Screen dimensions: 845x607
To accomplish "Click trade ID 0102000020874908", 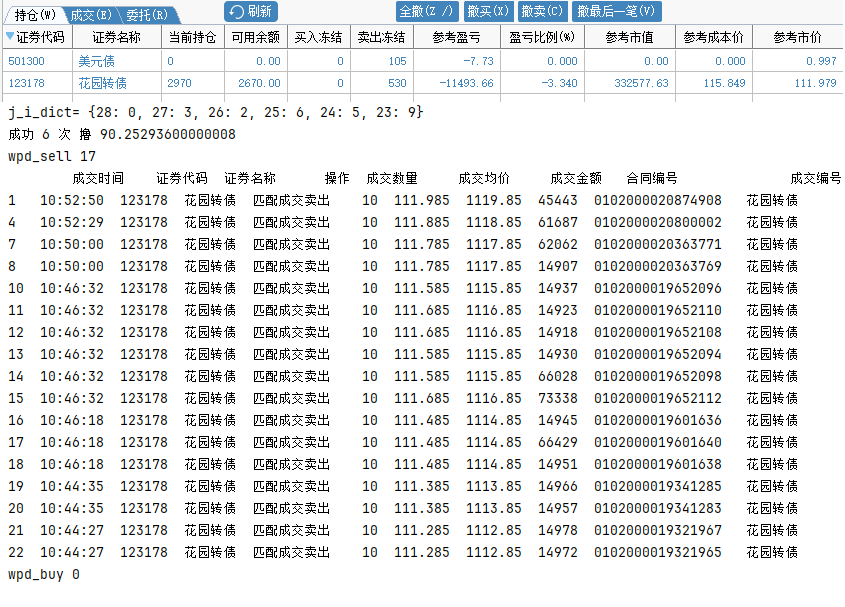I will click(x=657, y=201).
